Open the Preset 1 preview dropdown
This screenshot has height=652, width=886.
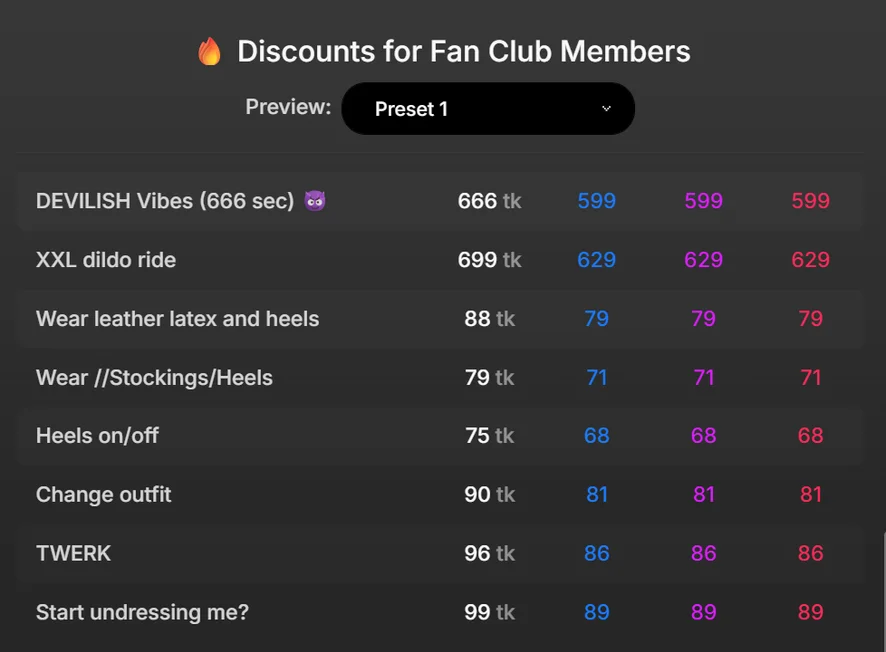488,109
